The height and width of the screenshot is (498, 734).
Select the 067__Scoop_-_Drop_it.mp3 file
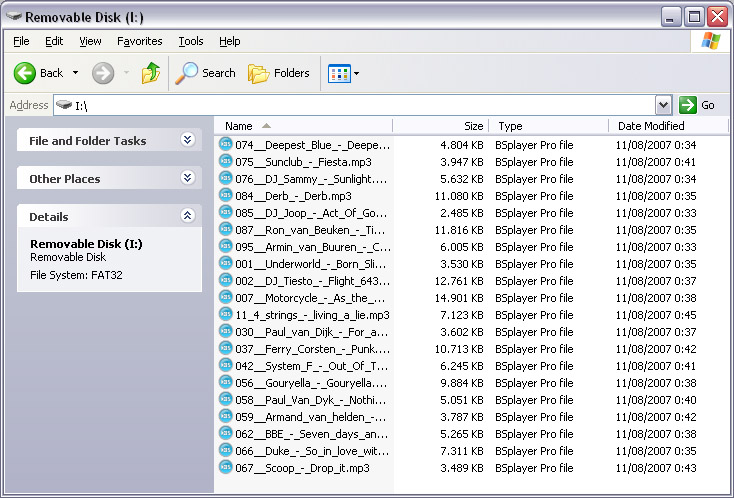pos(302,468)
